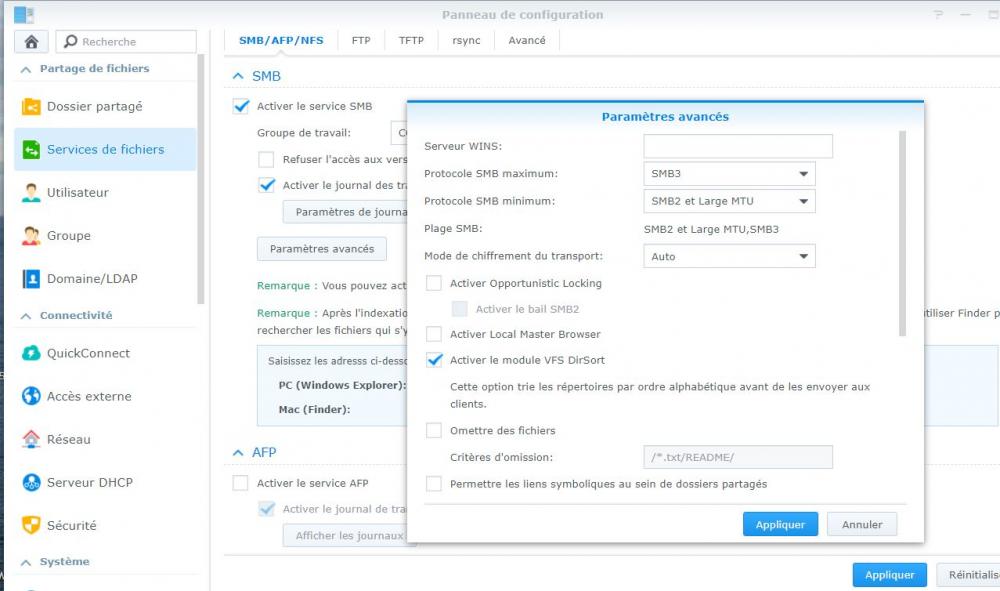Switch to the rsync tab
1000x591 pixels.
466,40
